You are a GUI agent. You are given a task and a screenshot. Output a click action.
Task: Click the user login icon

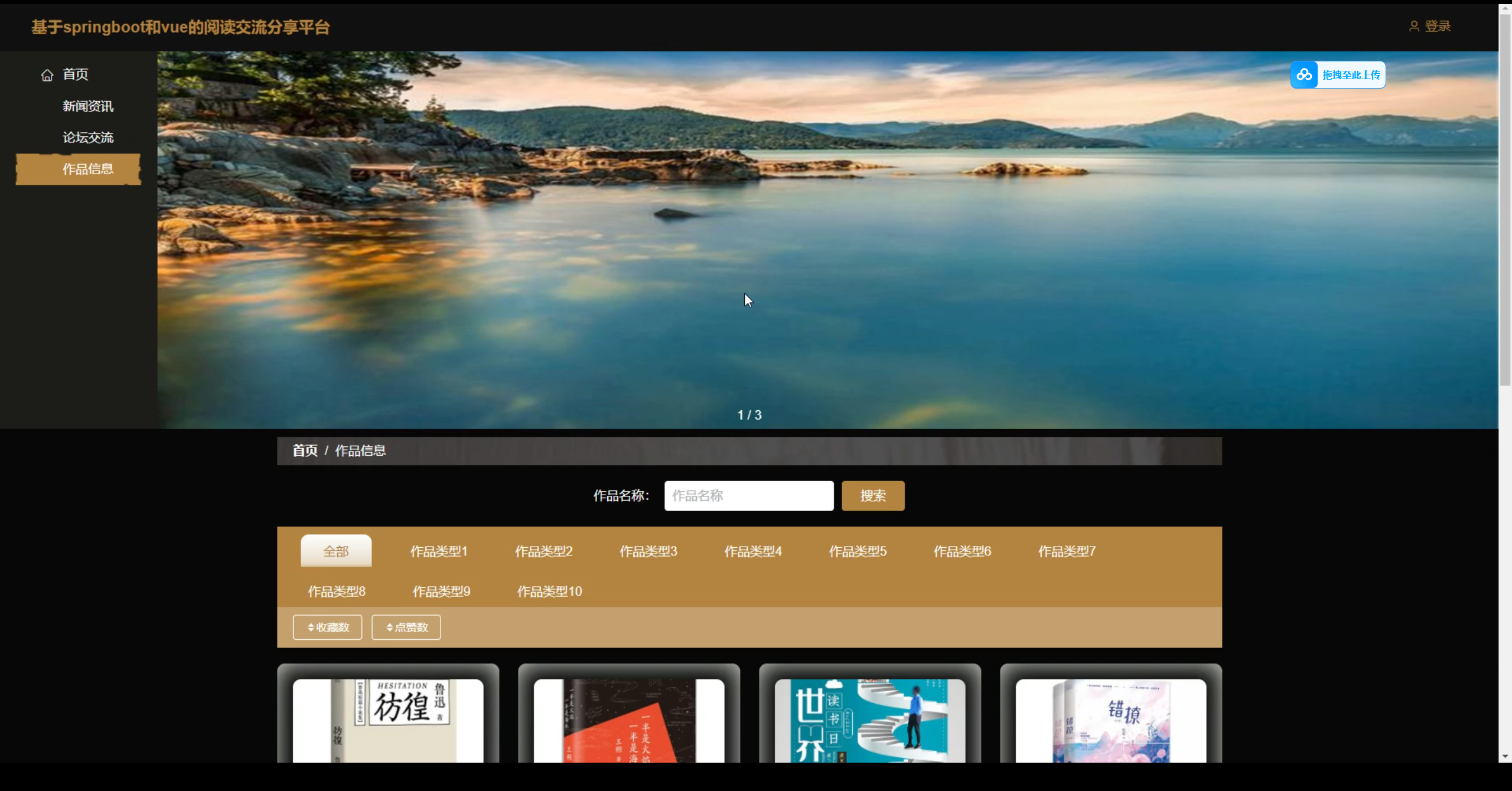click(x=1414, y=27)
